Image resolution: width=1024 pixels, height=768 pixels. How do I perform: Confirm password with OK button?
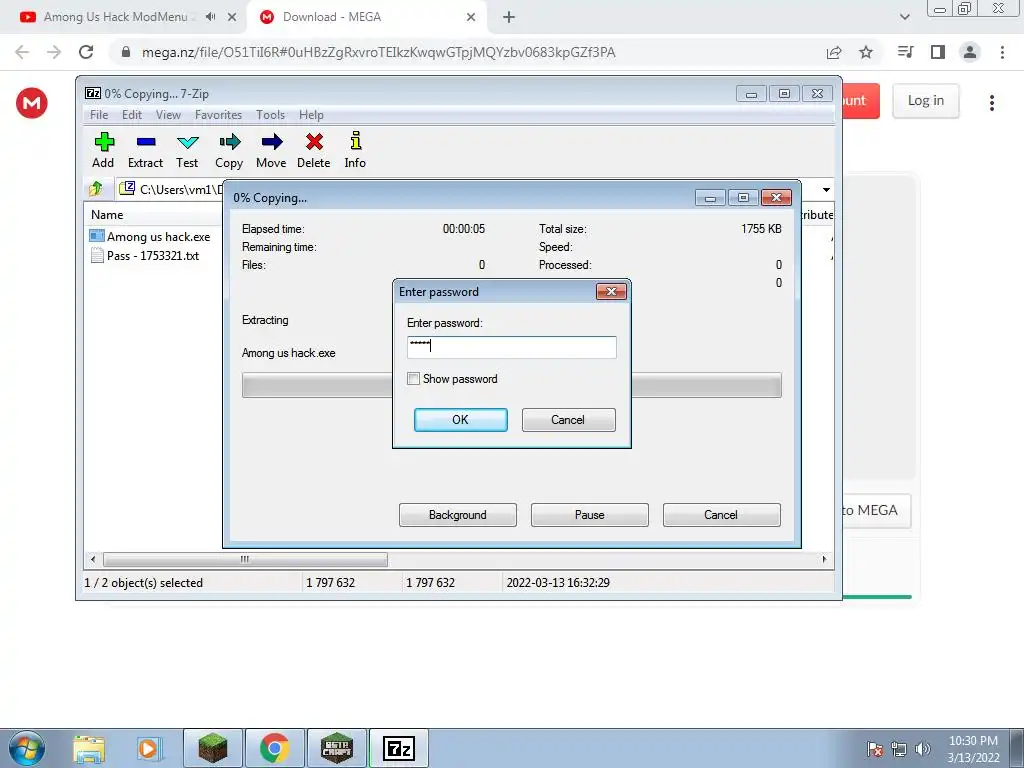[460, 420]
